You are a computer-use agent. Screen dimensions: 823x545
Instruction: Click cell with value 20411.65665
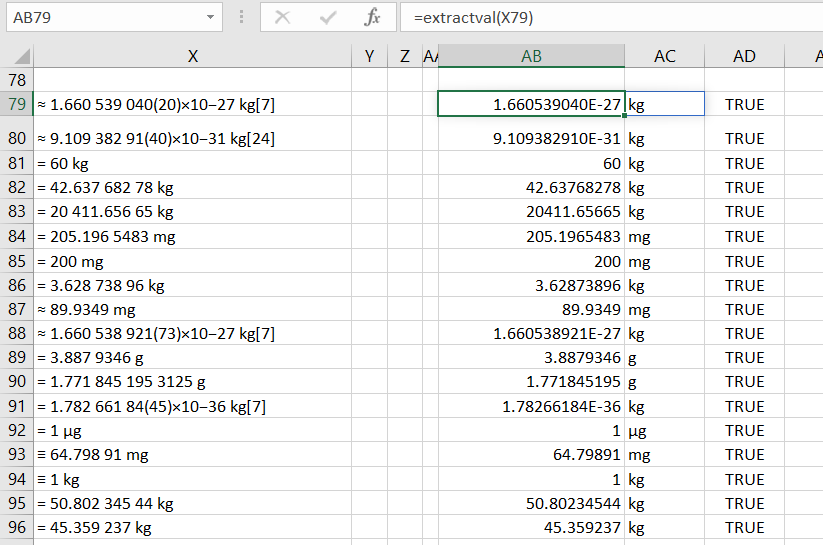point(531,212)
